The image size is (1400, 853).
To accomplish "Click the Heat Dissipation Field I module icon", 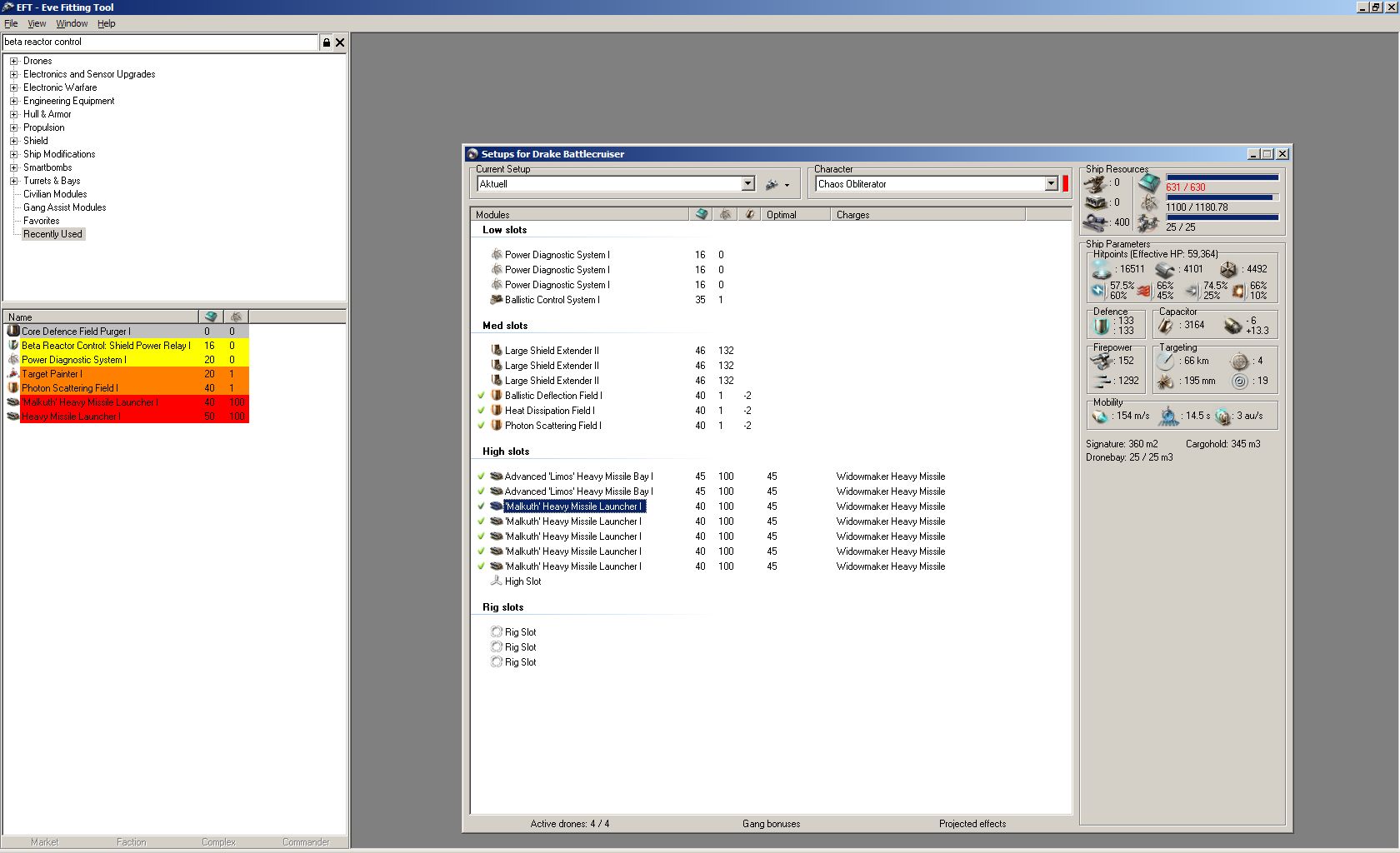I will pos(497,410).
